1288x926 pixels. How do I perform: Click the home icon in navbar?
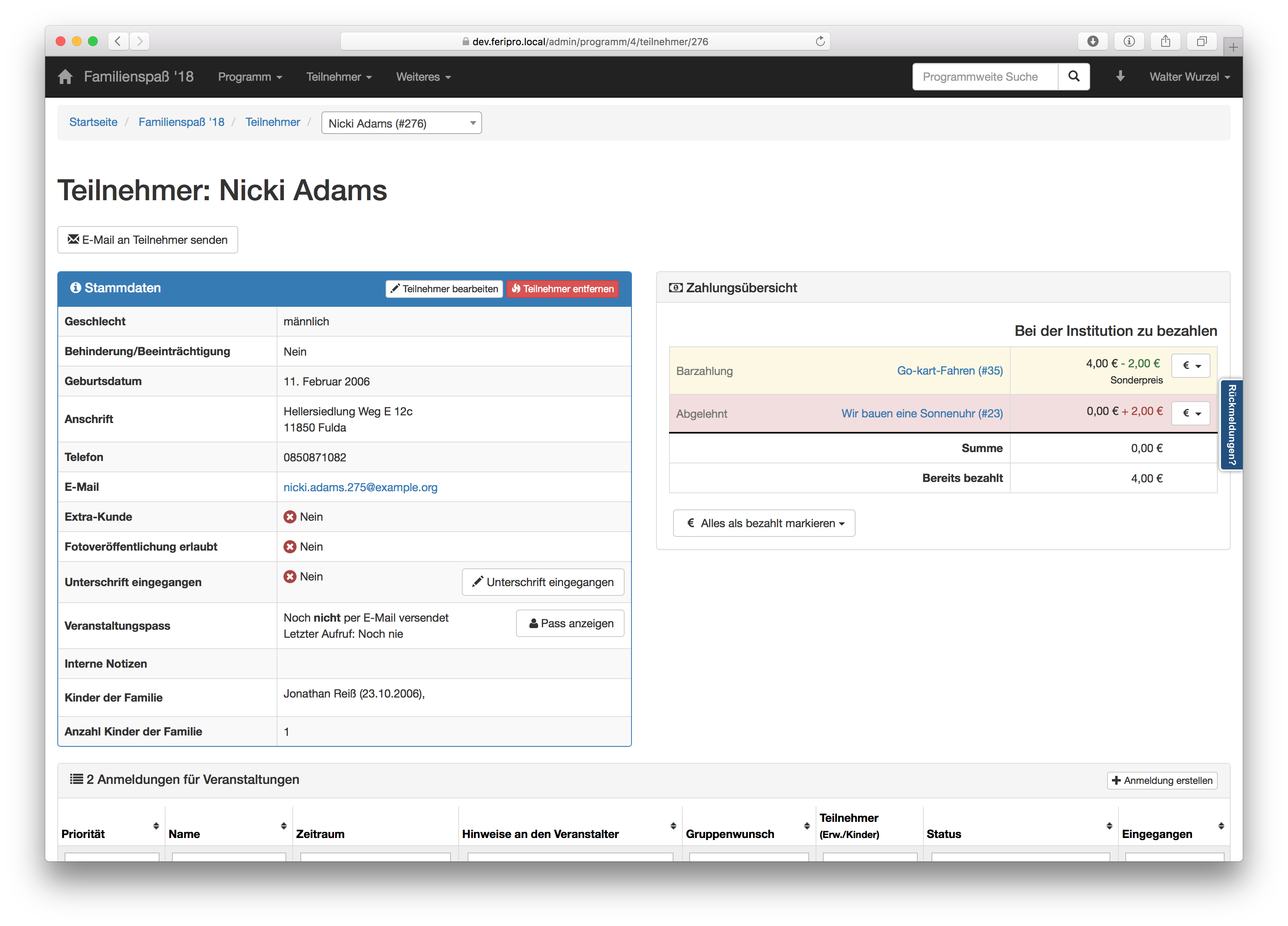(65, 77)
